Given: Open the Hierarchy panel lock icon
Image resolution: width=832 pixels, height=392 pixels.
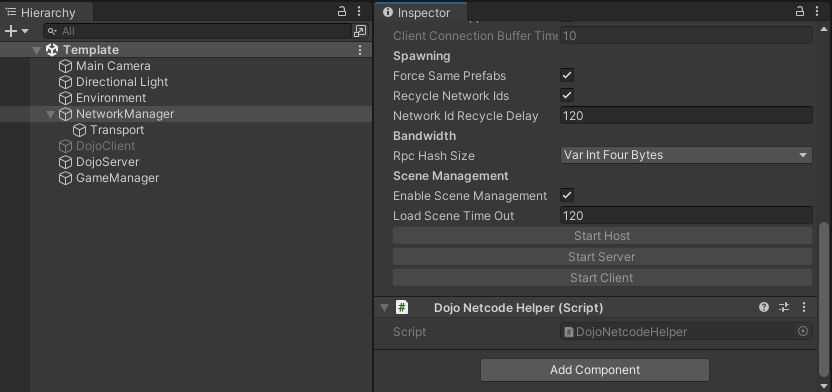Looking at the screenshot, I should point(342,11).
